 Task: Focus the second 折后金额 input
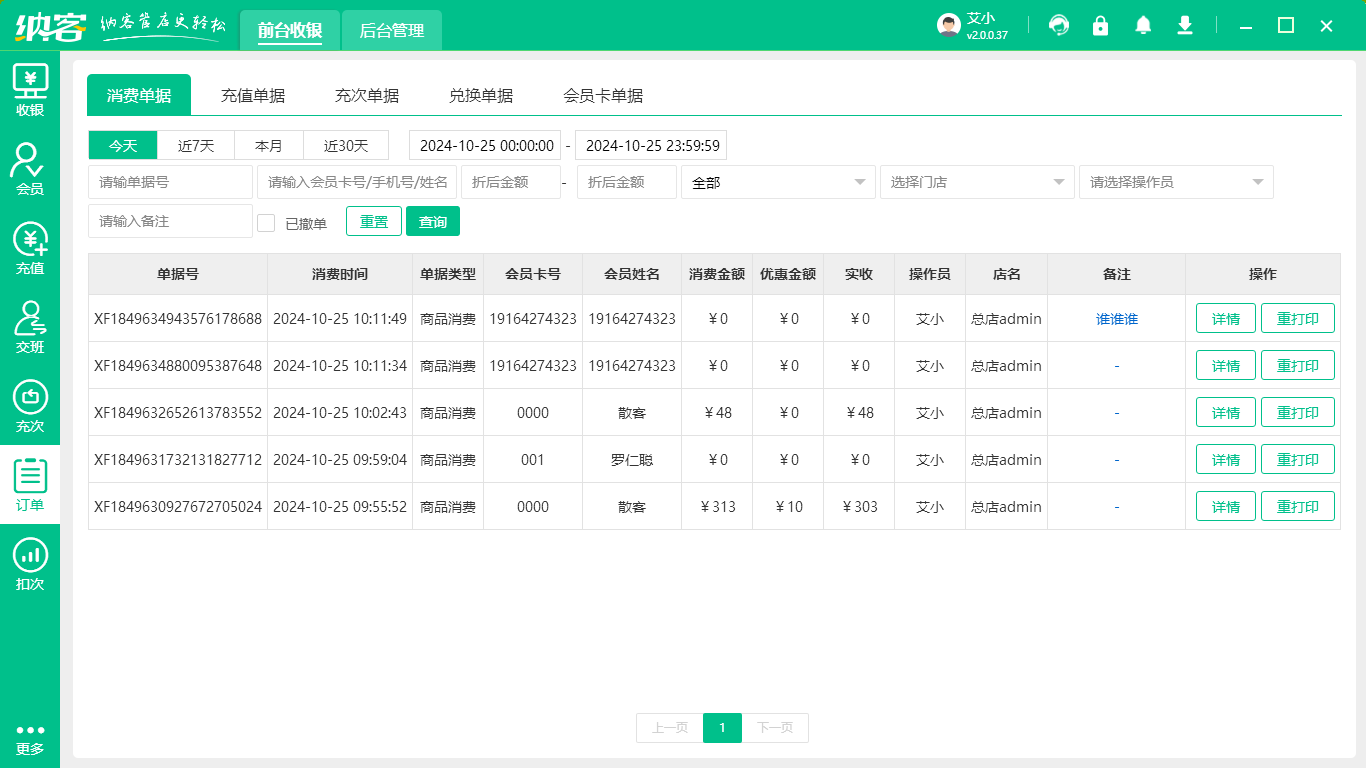pos(627,182)
